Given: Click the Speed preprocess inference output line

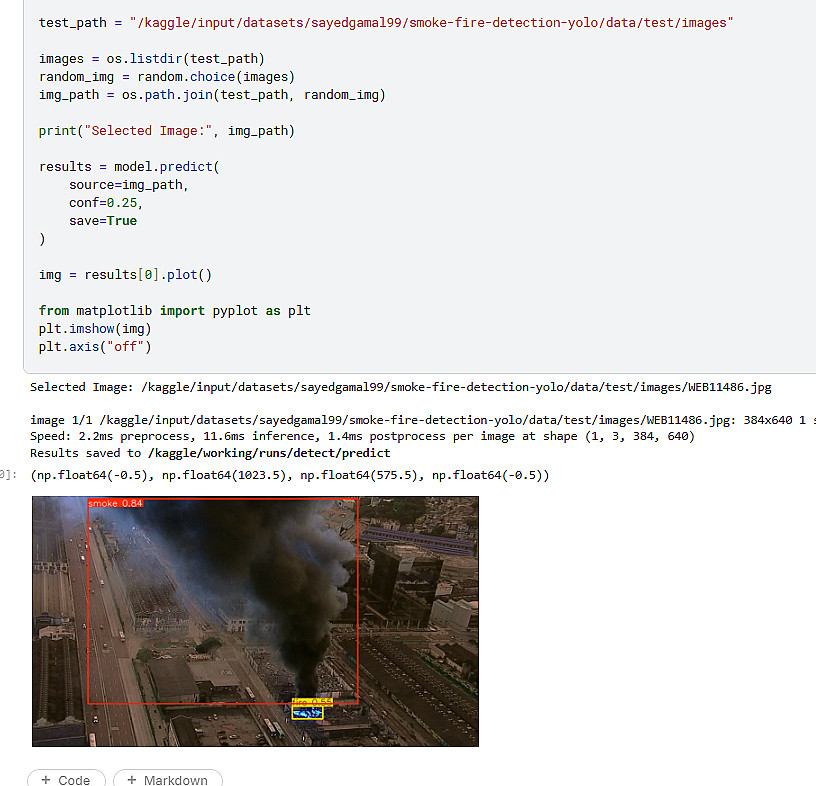Looking at the screenshot, I should tap(362, 436).
